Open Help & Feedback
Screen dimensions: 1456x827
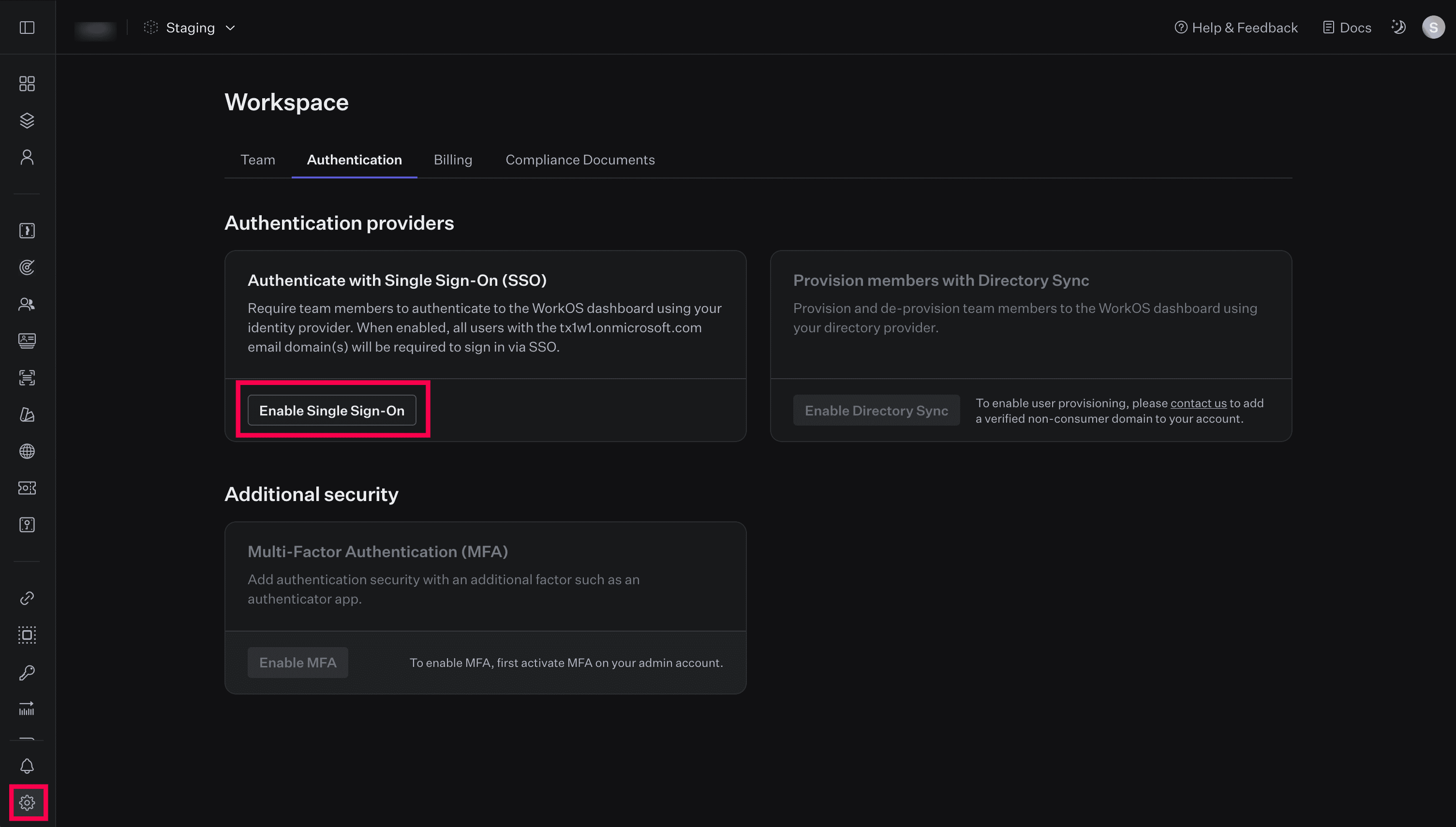[x=1235, y=27]
